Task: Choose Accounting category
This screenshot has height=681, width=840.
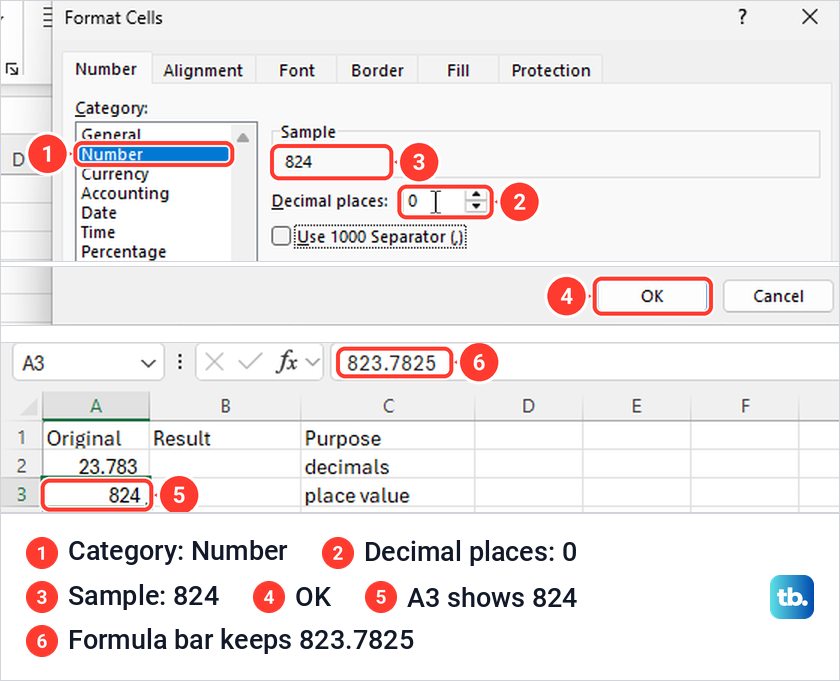Action: coord(125,193)
